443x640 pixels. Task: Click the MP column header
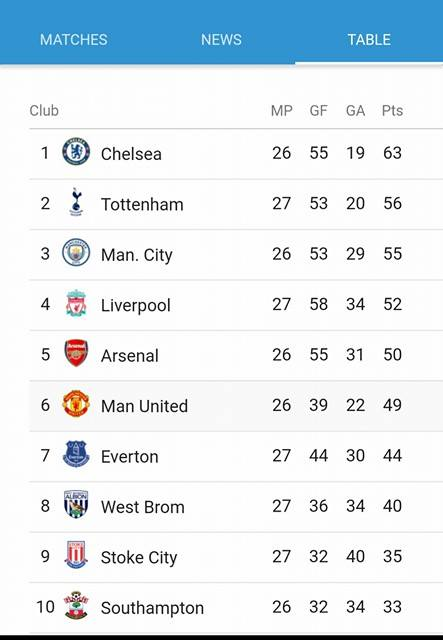click(x=282, y=111)
